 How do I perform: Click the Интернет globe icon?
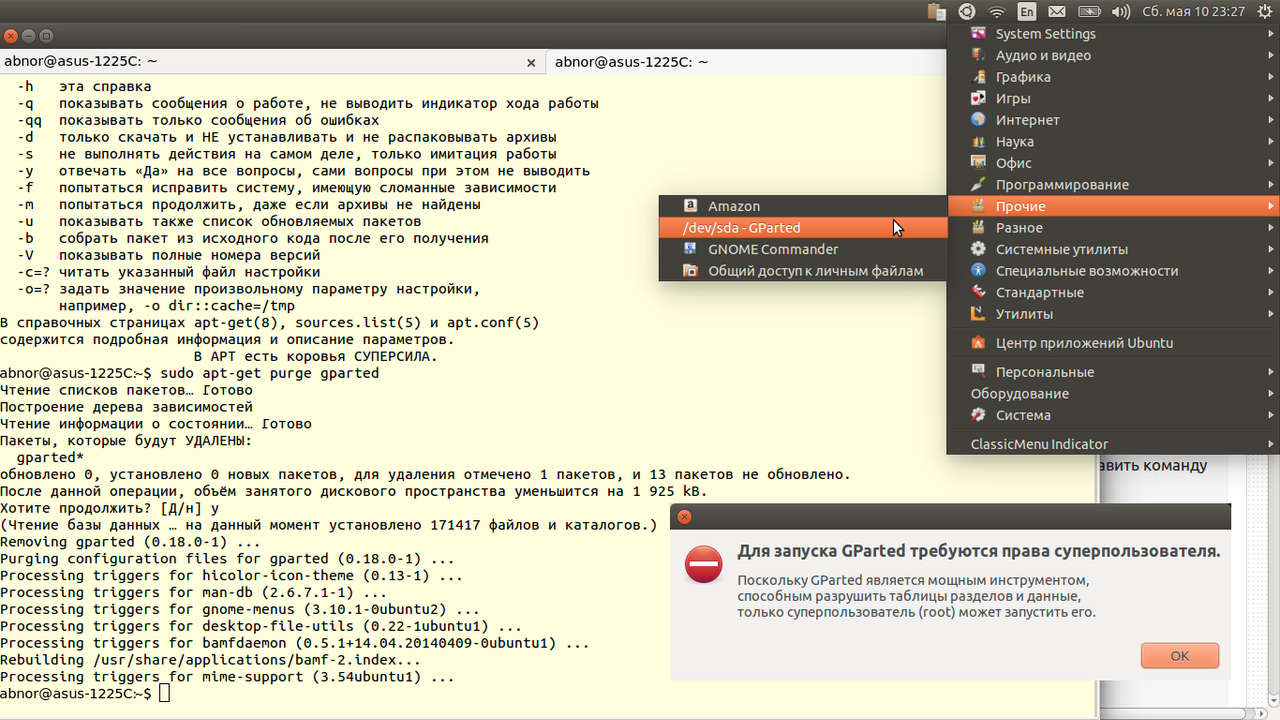coord(978,120)
